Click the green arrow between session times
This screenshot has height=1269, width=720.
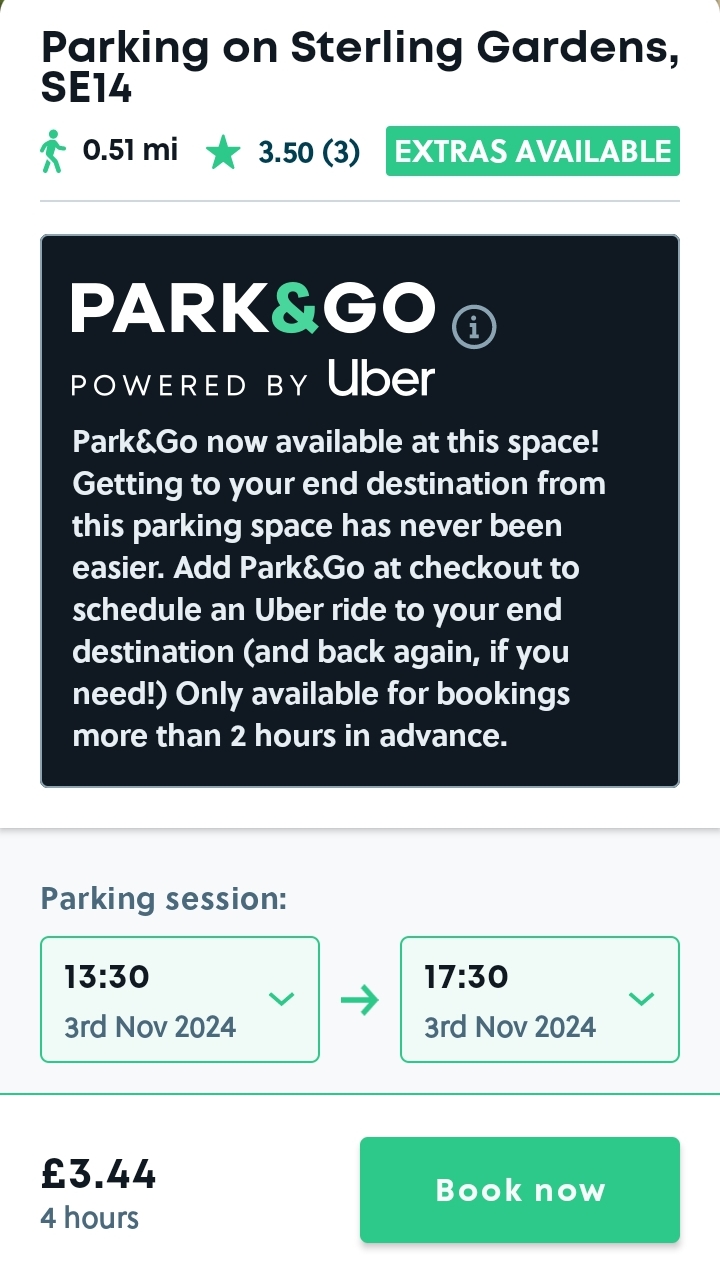[x=360, y=1000]
